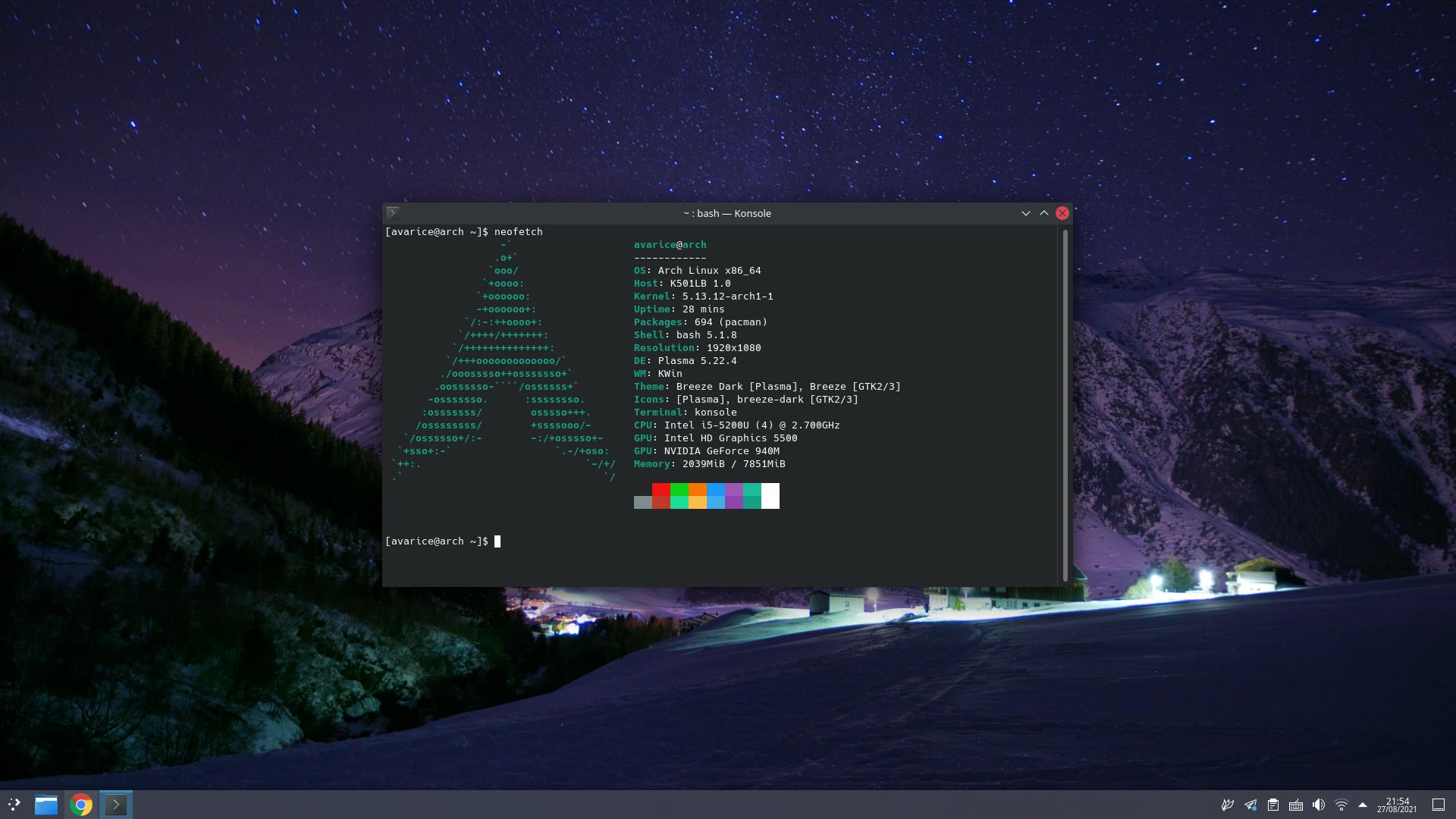The image size is (1456, 819).
Task: Open the KDE Application Launcher
Action: pos(14,805)
